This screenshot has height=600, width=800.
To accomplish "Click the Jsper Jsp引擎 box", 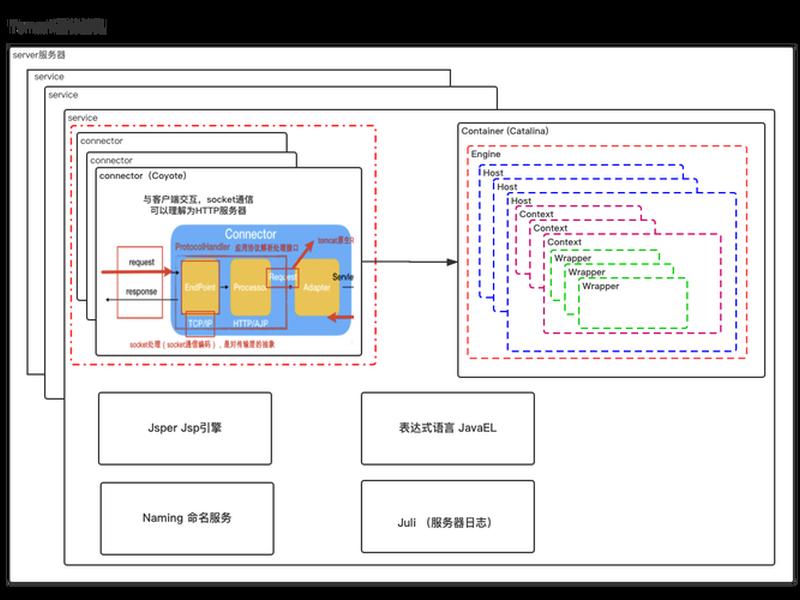I will 185,429.
